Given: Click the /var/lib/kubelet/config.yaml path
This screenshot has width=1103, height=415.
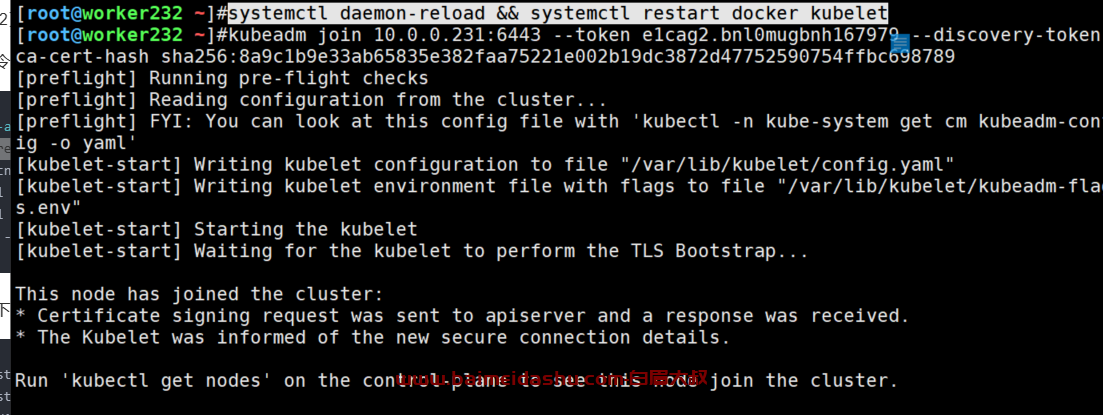Looking at the screenshot, I should coord(787,165).
